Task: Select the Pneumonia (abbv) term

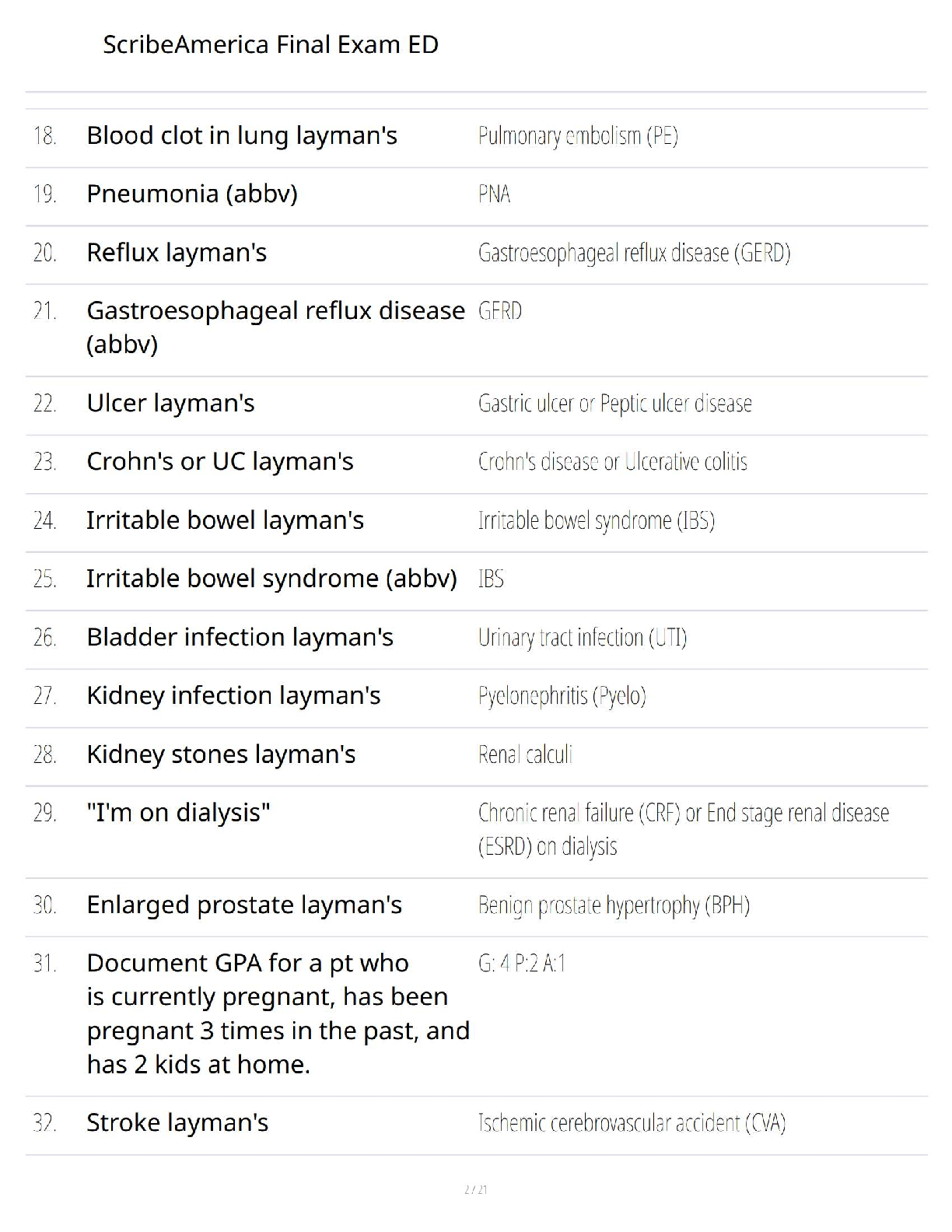Action: [x=192, y=194]
